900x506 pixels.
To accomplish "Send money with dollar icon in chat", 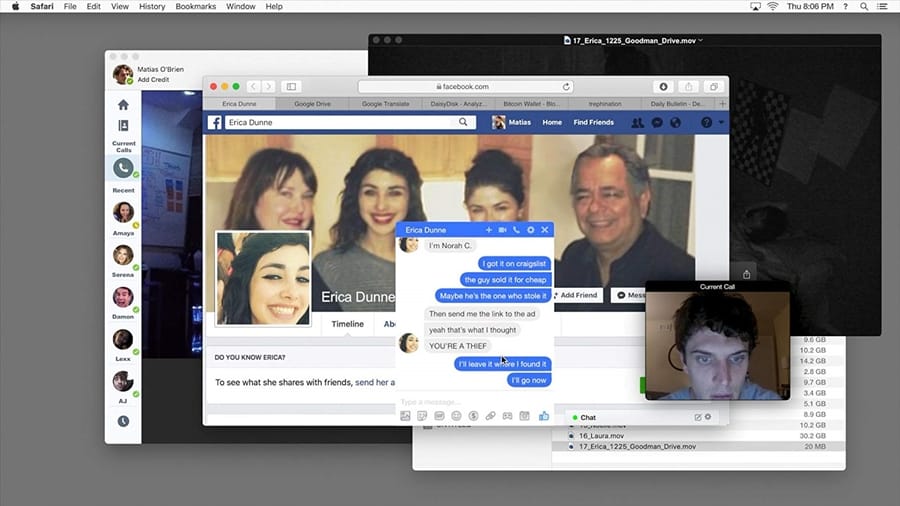I will [x=474, y=416].
